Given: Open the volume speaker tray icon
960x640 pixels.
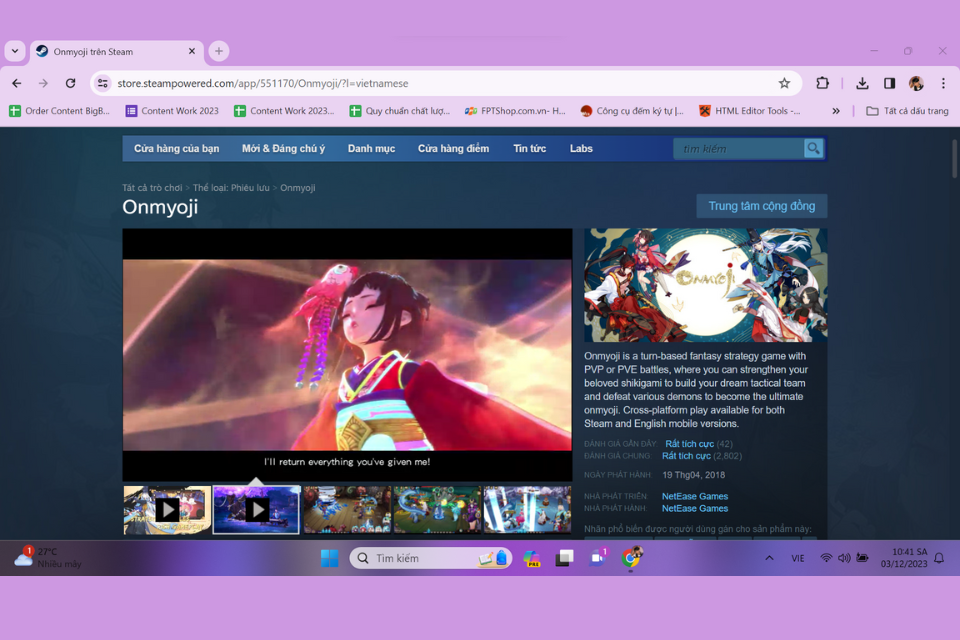Looking at the screenshot, I should tap(844, 558).
